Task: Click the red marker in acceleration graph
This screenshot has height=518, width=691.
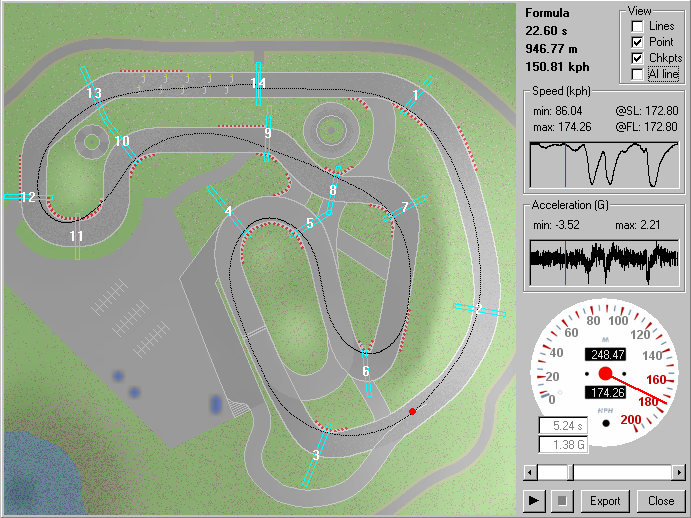Action: pos(565,263)
